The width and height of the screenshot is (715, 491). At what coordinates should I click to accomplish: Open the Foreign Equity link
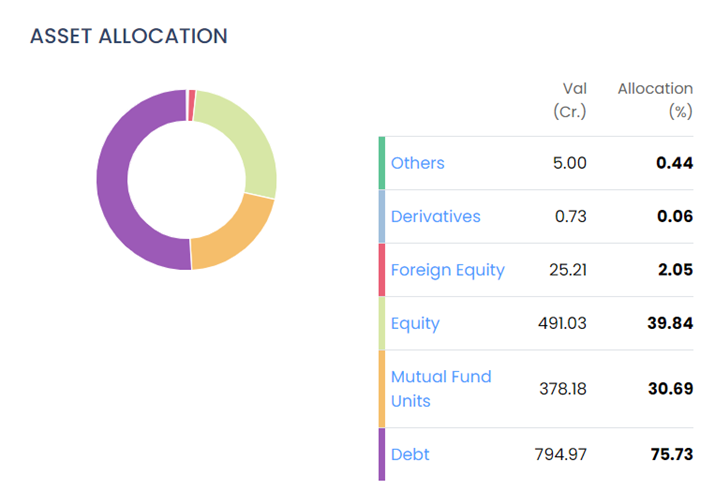click(447, 270)
